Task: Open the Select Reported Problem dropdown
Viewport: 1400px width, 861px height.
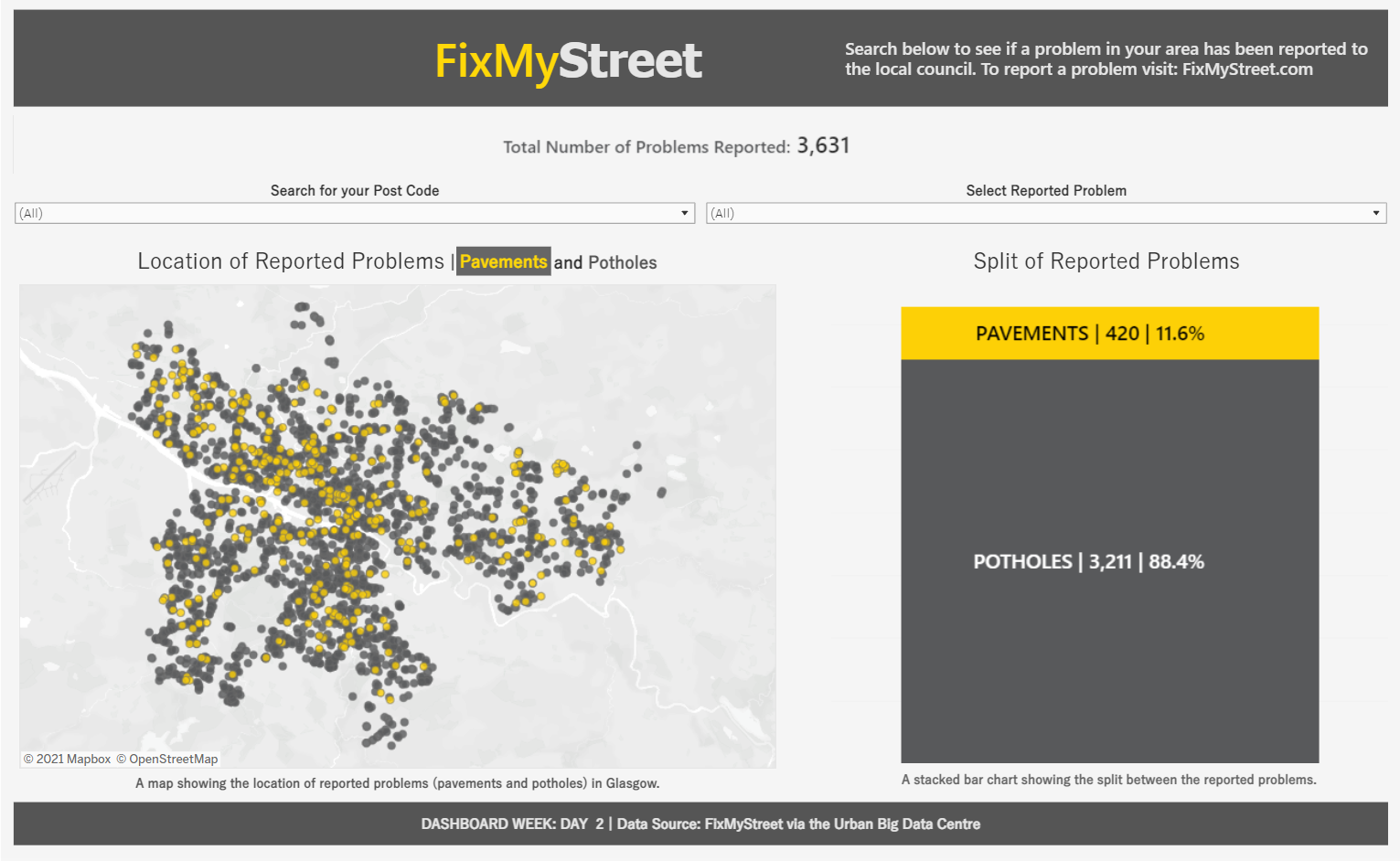Action: [1046, 213]
